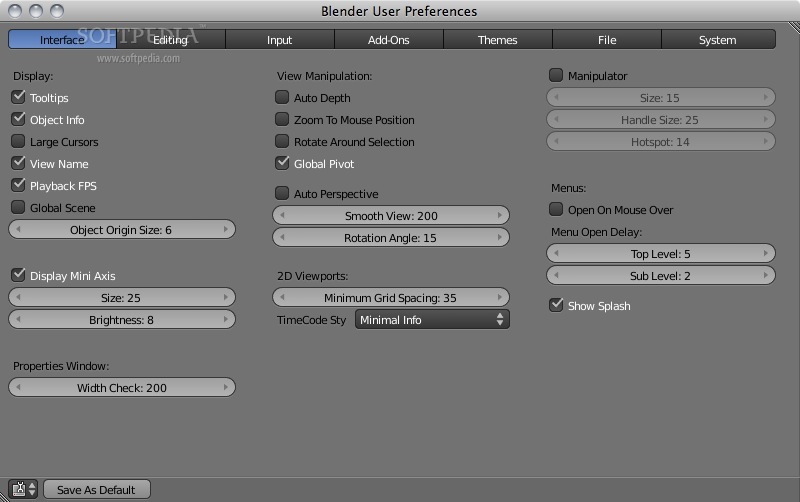This screenshot has height=502, width=800.
Task: Decrease Top Level delay with left arrow
Action: 556,254
